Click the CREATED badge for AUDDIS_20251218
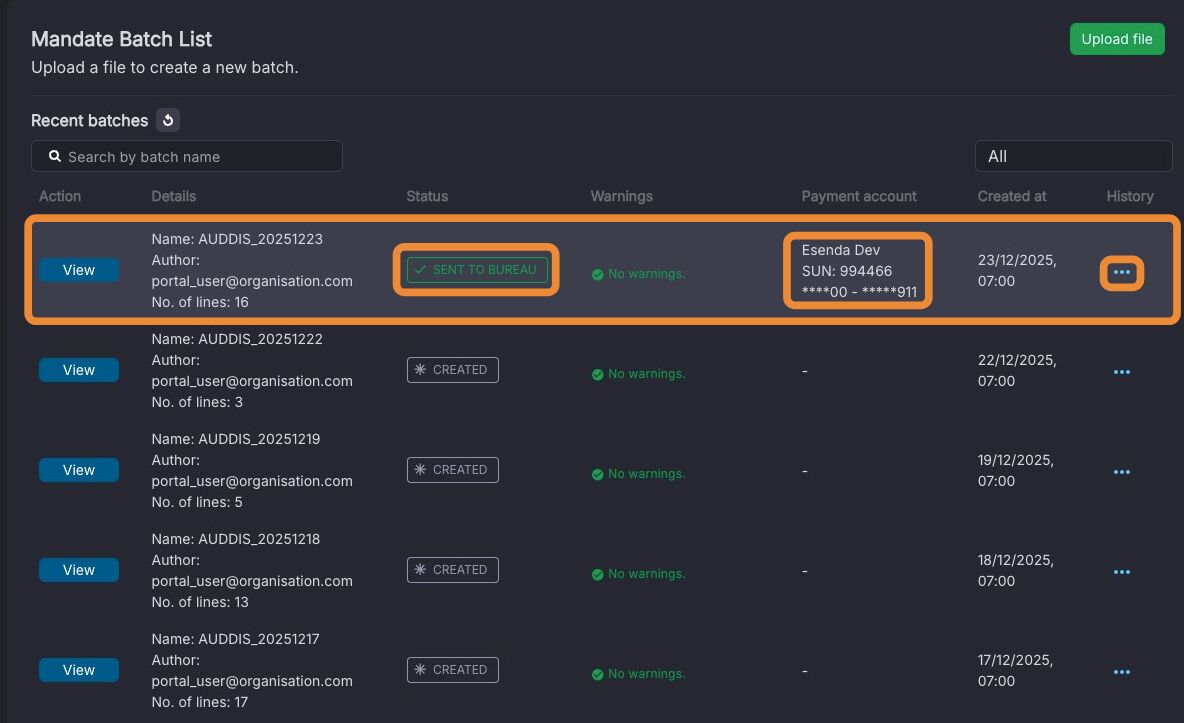 tap(452, 570)
